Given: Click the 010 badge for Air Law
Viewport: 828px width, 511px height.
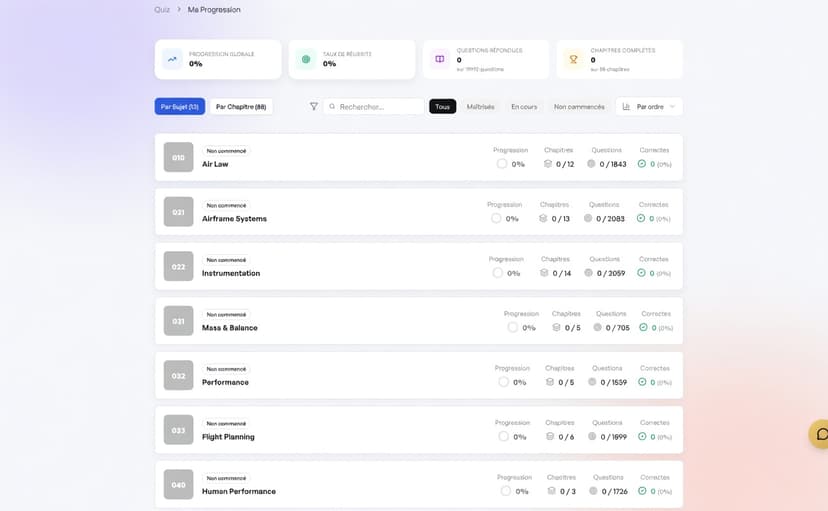Looking at the screenshot, I should (x=178, y=158).
